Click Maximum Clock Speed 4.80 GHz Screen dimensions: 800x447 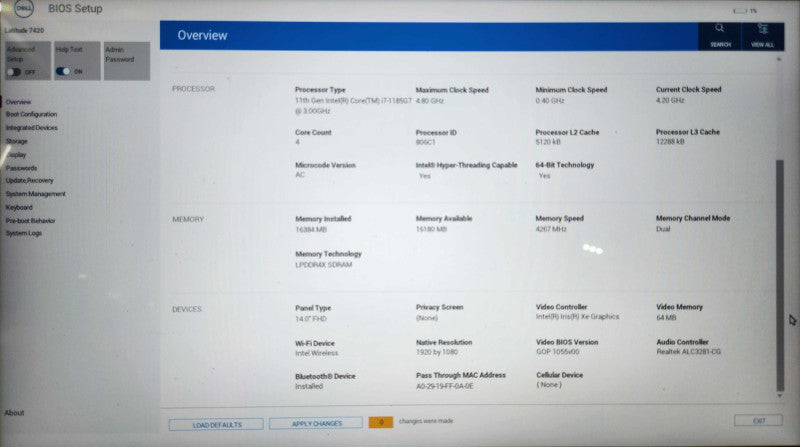click(430, 101)
